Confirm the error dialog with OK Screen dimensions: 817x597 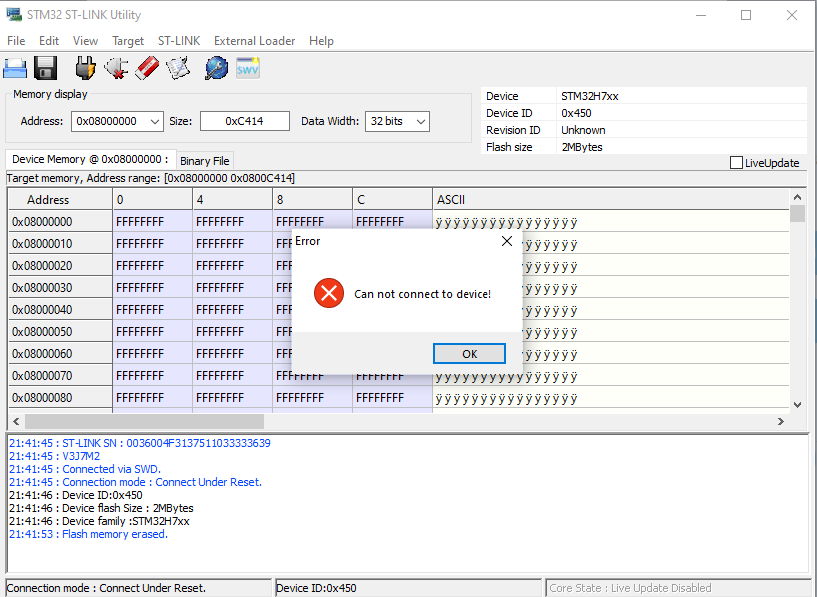[469, 354]
